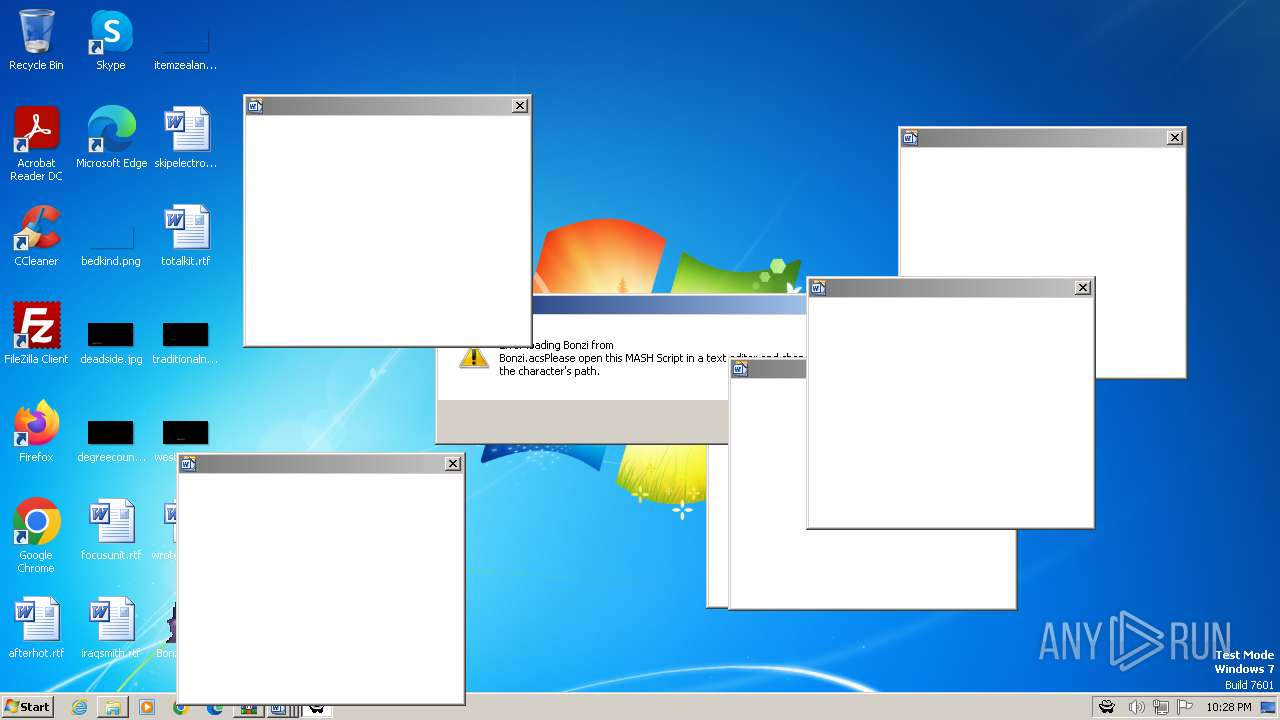
Task: Click the 10:28 PM taskbar clock
Action: click(1229, 707)
